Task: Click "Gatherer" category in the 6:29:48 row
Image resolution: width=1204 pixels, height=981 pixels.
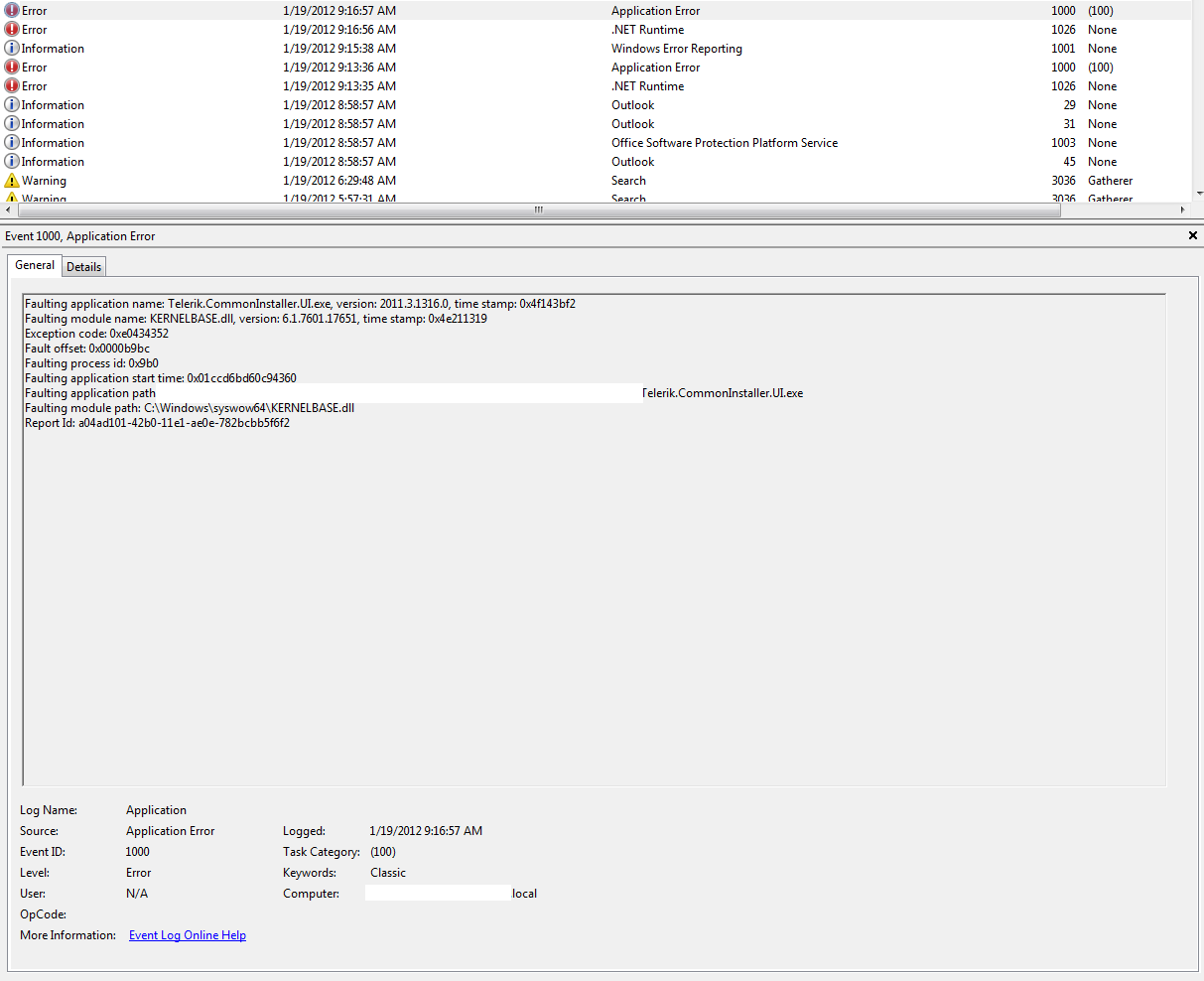Action: click(1110, 181)
